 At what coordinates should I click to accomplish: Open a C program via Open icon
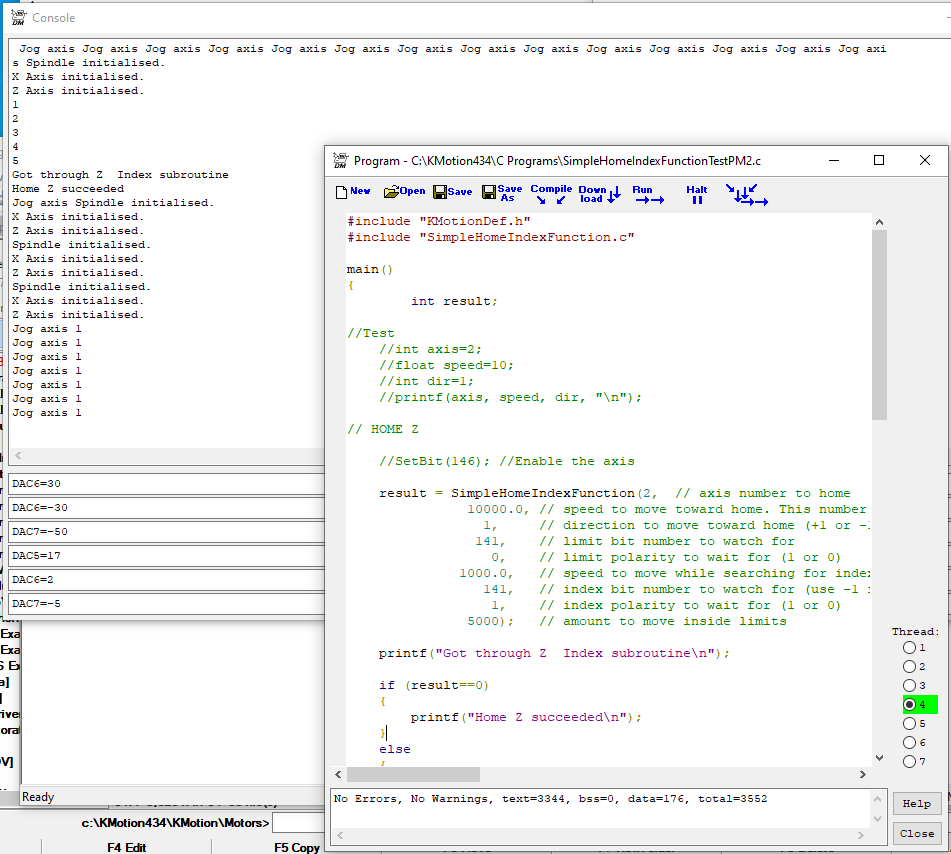click(405, 192)
